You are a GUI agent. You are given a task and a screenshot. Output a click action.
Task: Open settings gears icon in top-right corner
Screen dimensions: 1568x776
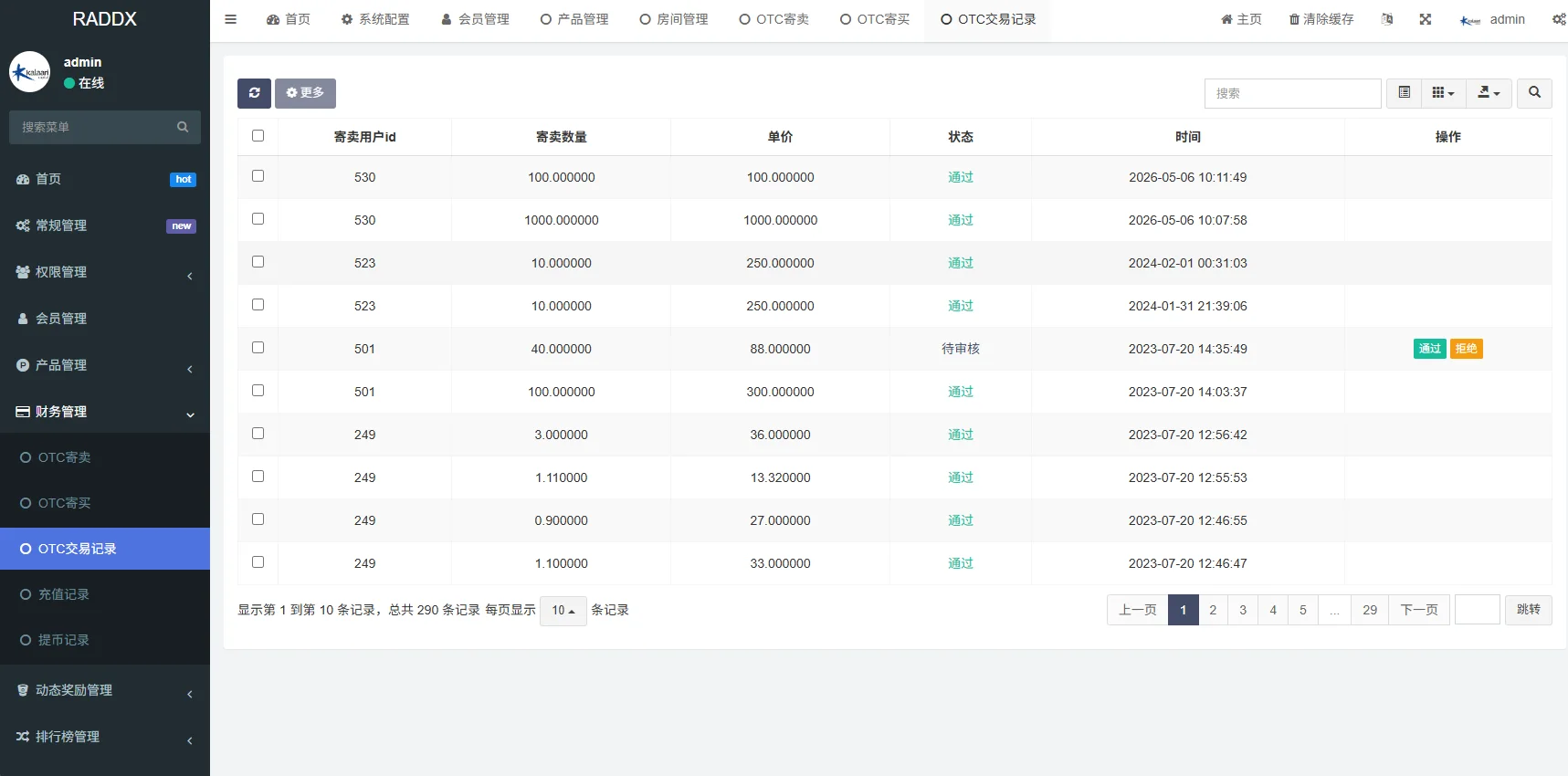pyautogui.click(x=1559, y=19)
